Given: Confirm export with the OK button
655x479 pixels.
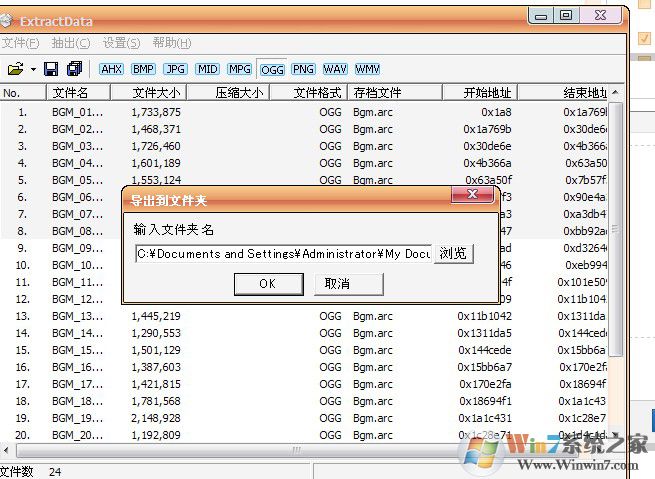Looking at the screenshot, I should click(x=269, y=284).
